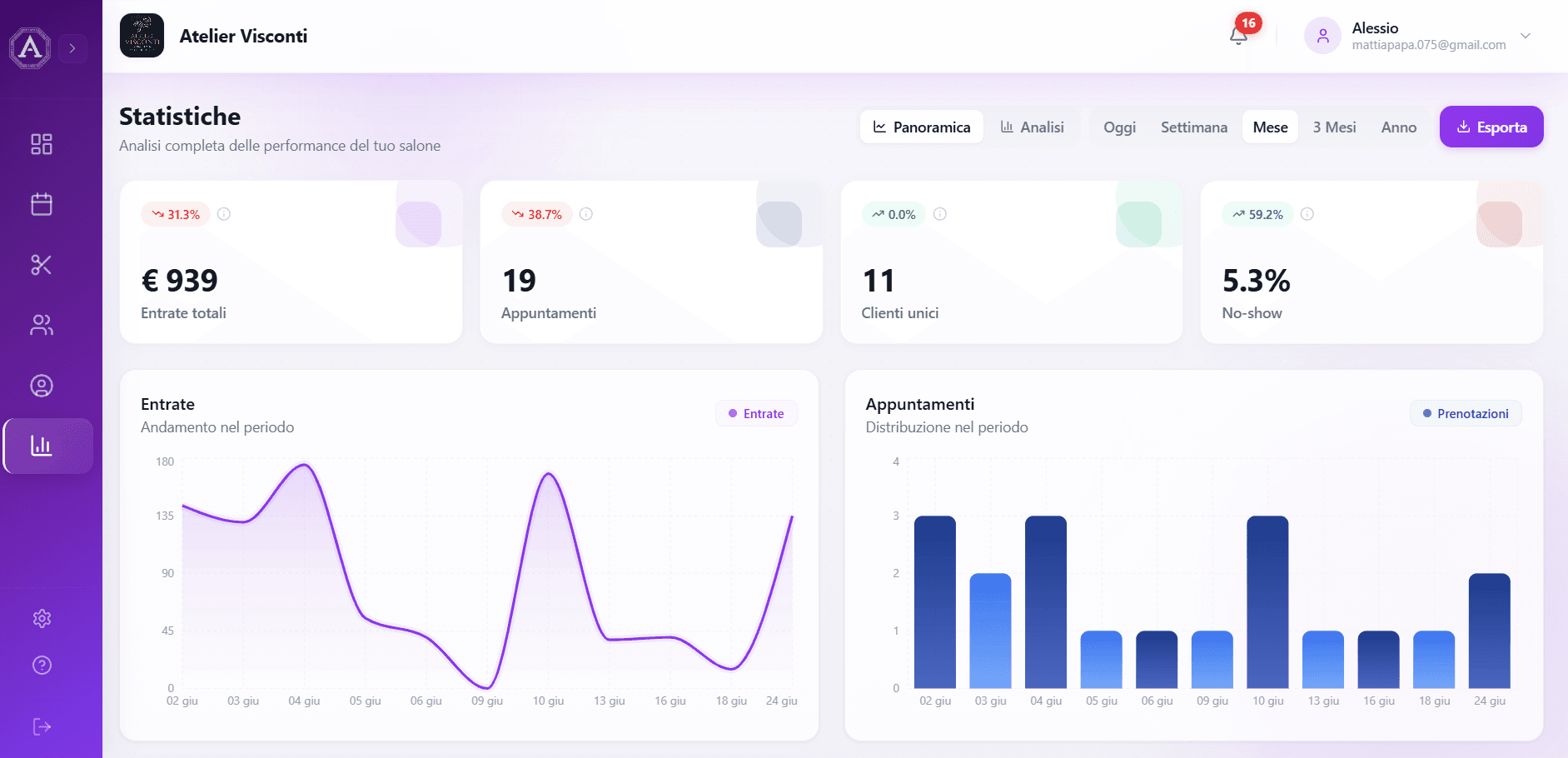This screenshot has width=1568, height=758.
Task: Open notifications bell with 16 badge
Action: (1238, 36)
